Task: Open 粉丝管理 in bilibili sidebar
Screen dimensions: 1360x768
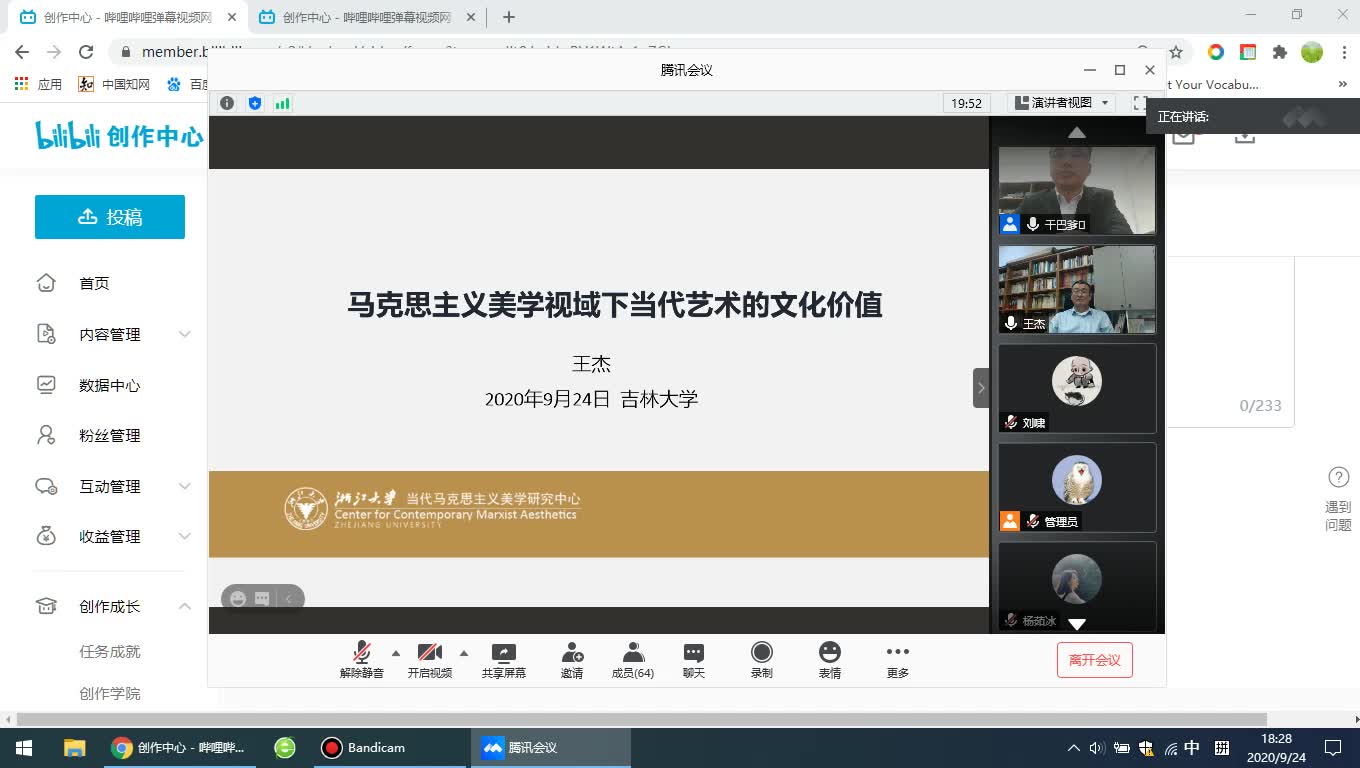Action: [x=110, y=435]
